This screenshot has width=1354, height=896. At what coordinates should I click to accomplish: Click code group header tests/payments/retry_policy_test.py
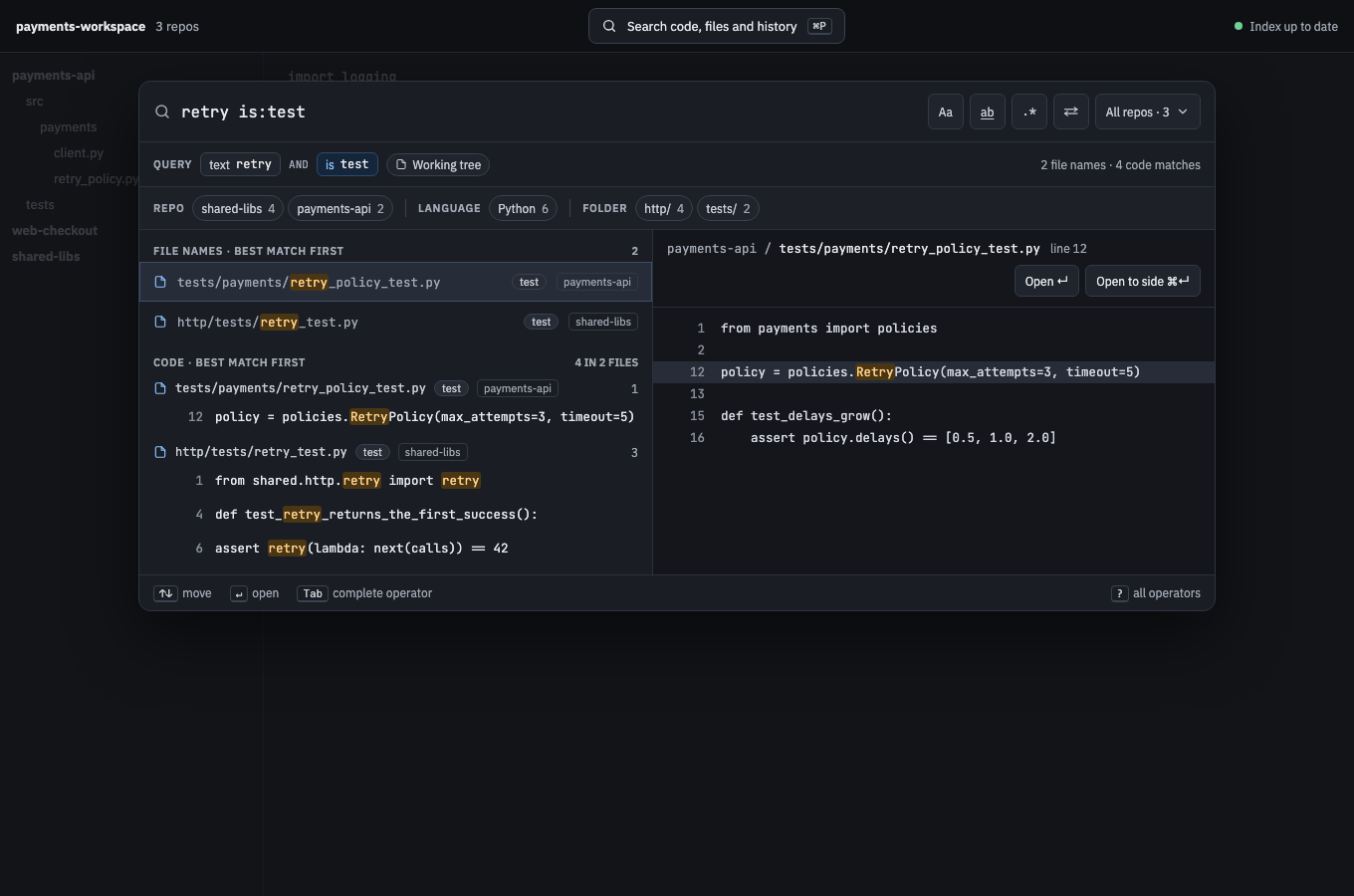click(x=395, y=388)
